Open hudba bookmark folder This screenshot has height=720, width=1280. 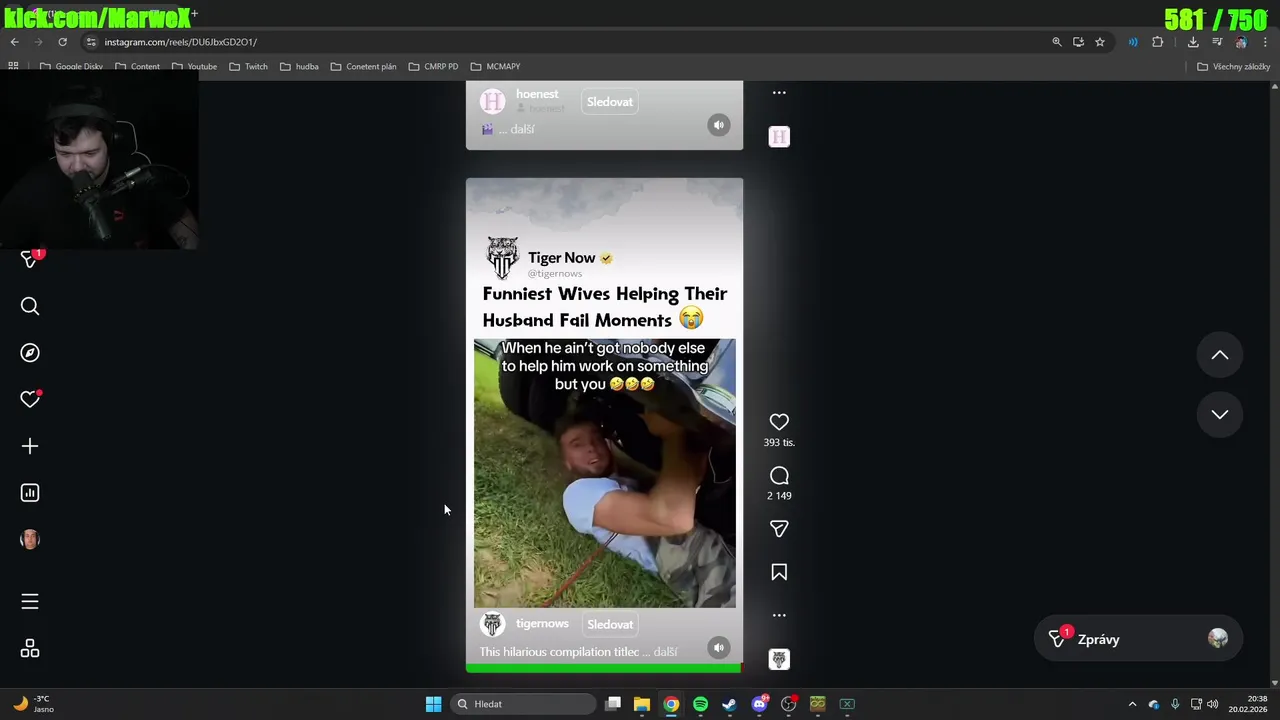click(x=299, y=67)
